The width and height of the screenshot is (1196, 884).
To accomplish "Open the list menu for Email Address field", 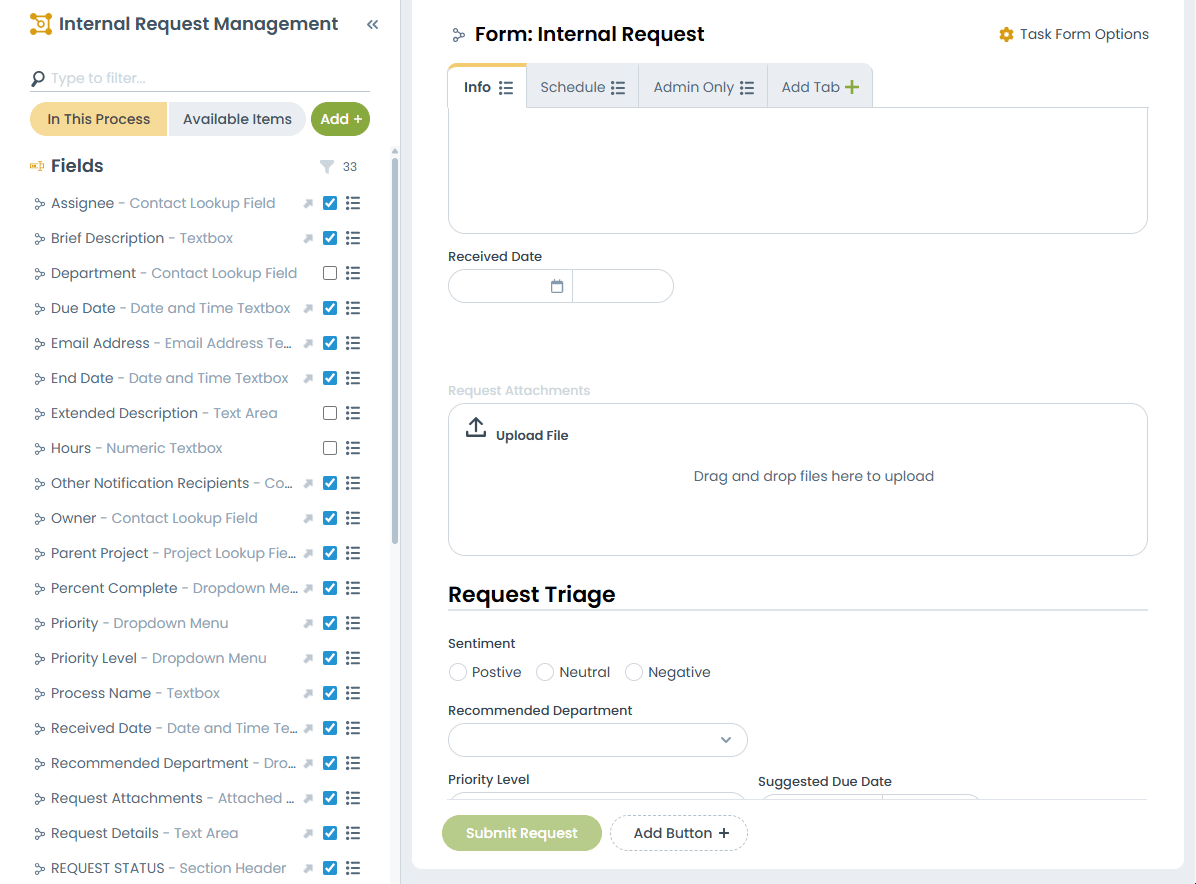I will [352, 343].
